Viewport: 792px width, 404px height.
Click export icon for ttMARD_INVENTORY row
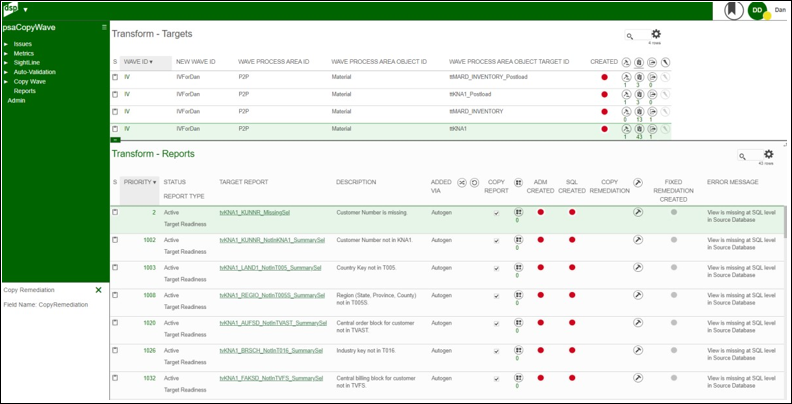pos(652,112)
